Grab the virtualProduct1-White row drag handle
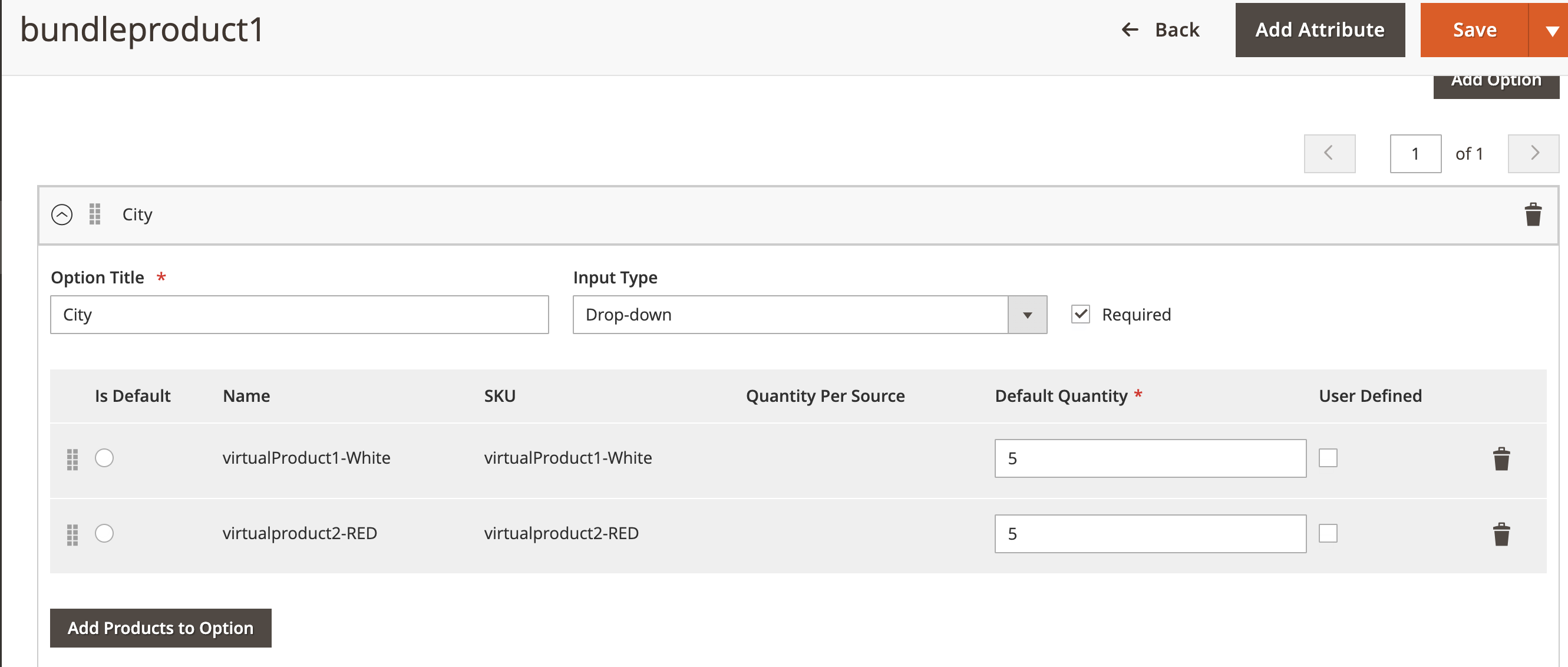This screenshot has height=667, width=1568. (x=72, y=459)
